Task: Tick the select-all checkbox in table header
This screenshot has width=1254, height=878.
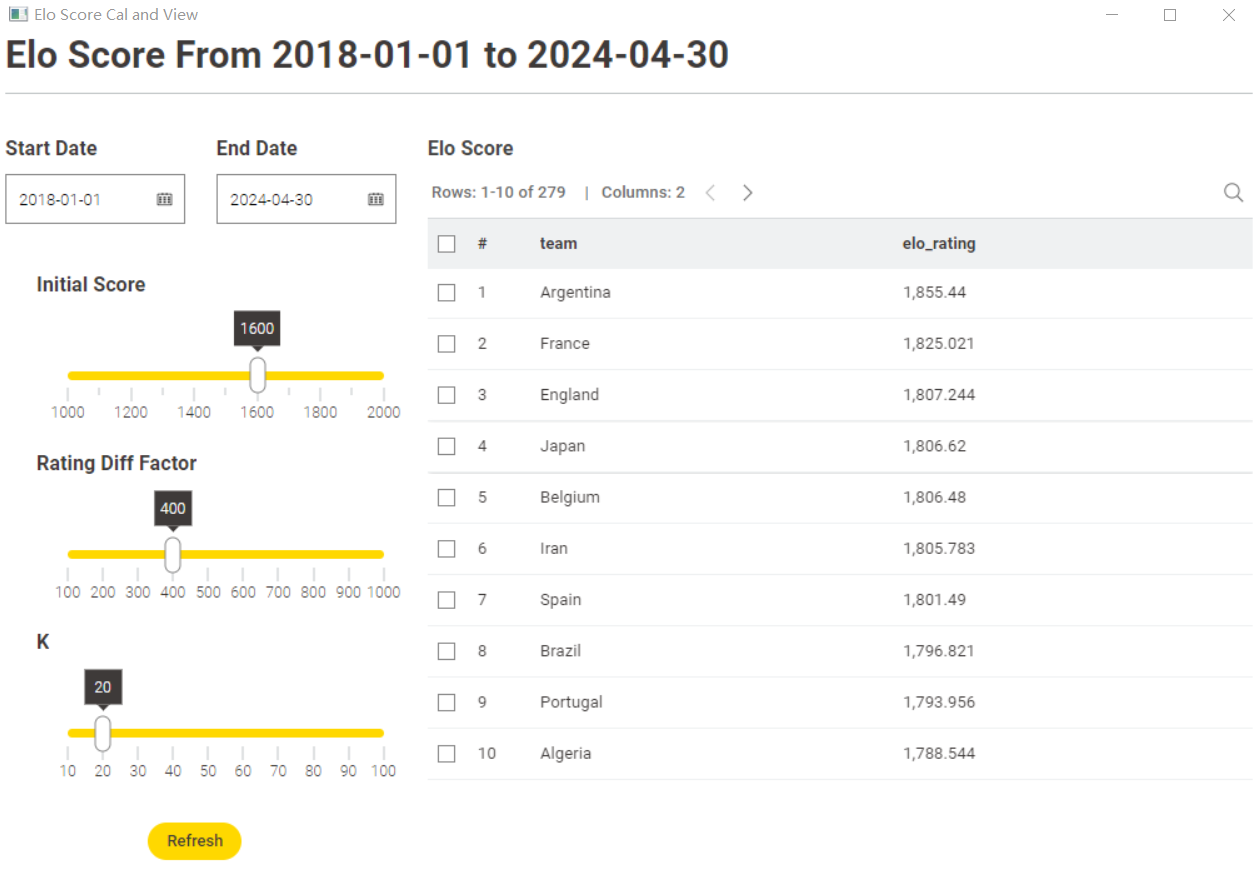Action: (x=447, y=243)
